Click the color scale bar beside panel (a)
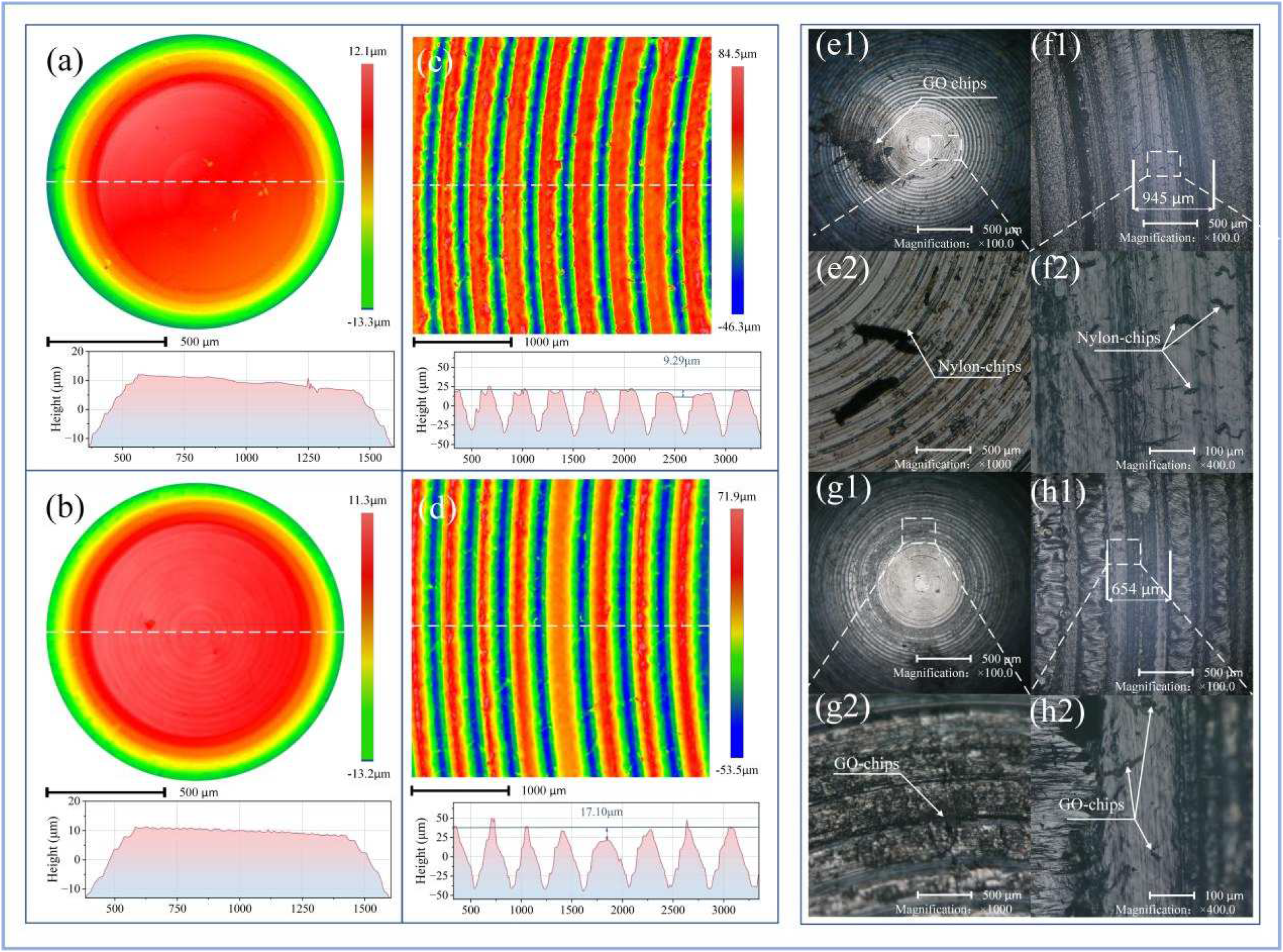Viewport: 1283px width, 952px height. pos(367,186)
